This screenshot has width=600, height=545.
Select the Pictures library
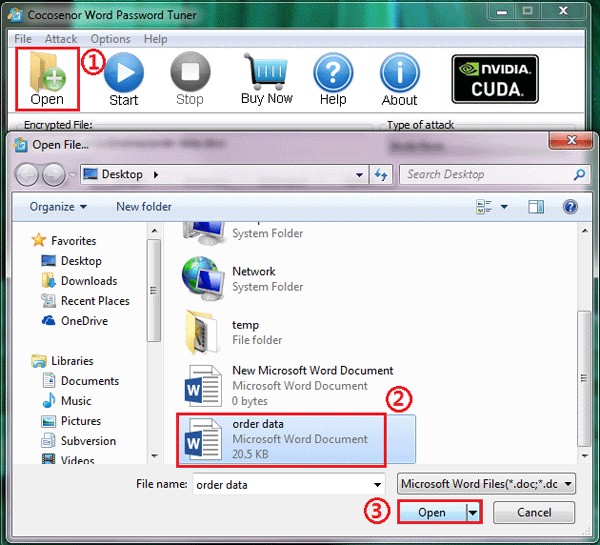click(71, 421)
